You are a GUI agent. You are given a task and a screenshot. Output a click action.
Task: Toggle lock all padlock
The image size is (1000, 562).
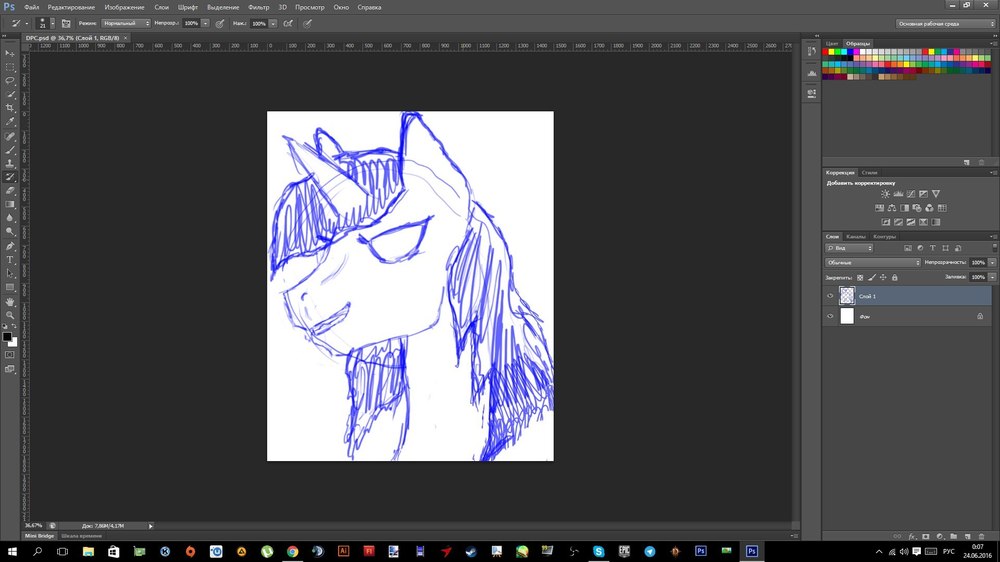[x=894, y=277]
